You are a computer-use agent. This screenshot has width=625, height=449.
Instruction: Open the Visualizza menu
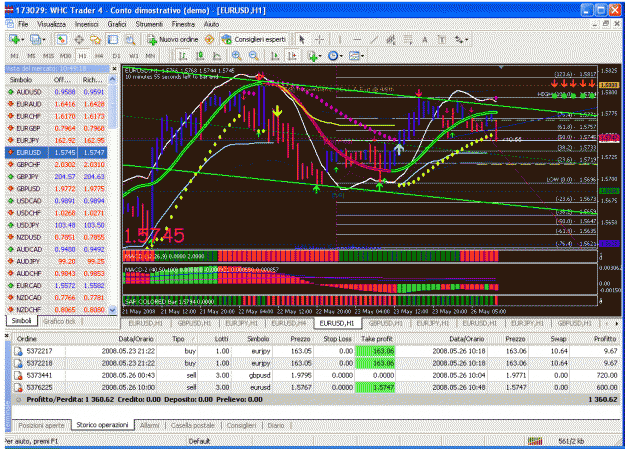tap(51, 24)
